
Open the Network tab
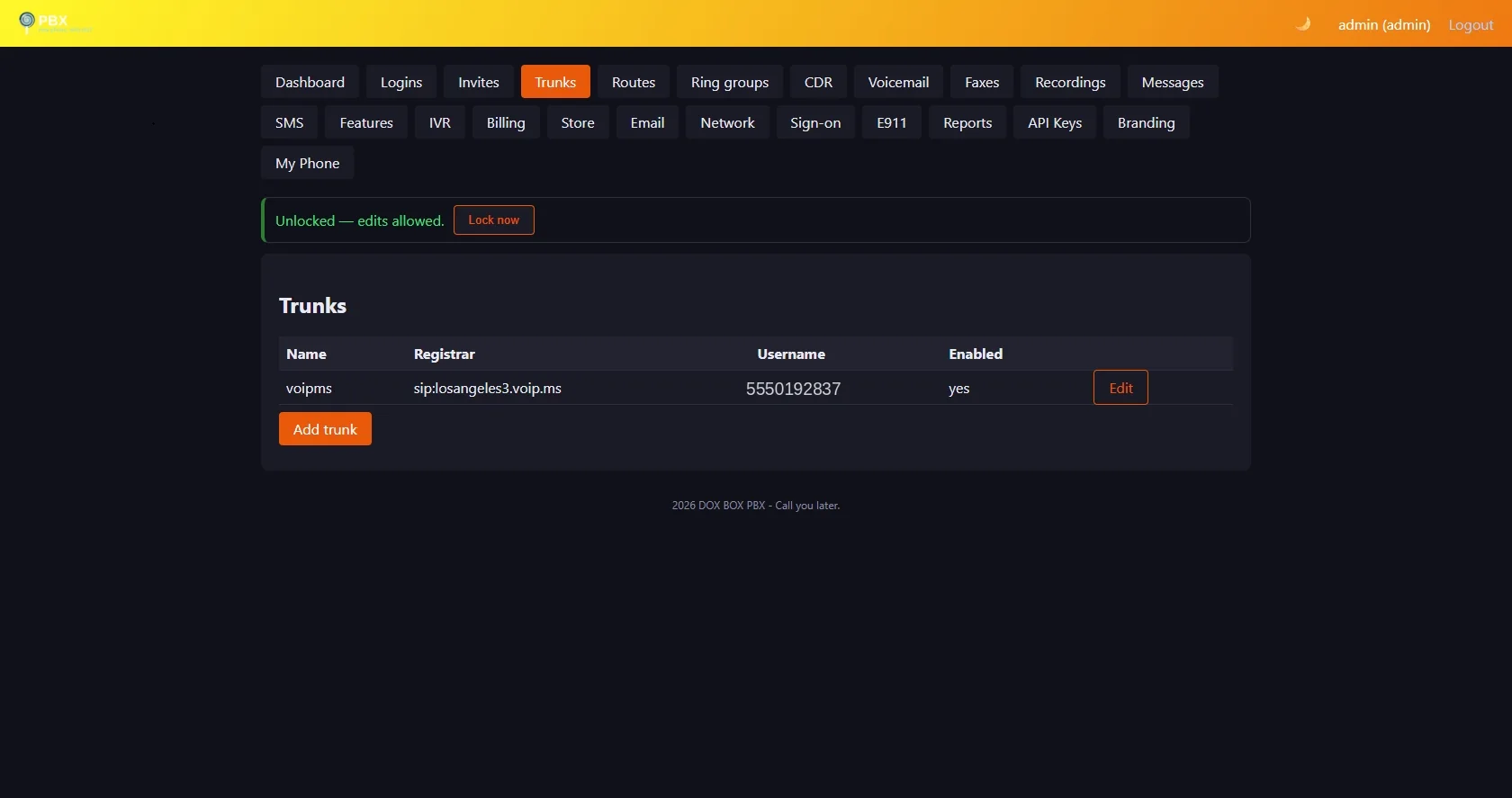[727, 122]
